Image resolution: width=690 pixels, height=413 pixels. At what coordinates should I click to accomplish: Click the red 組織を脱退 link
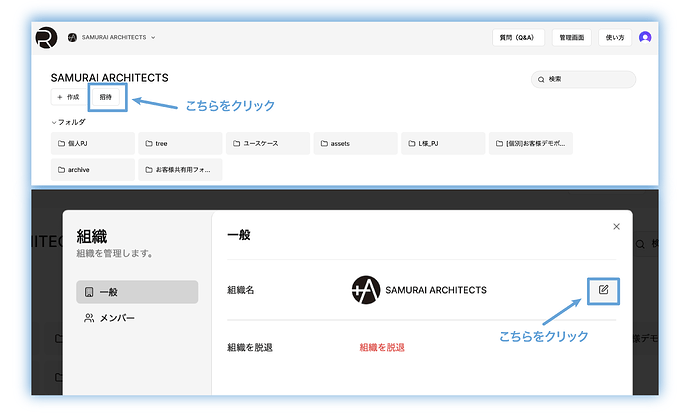tap(382, 347)
